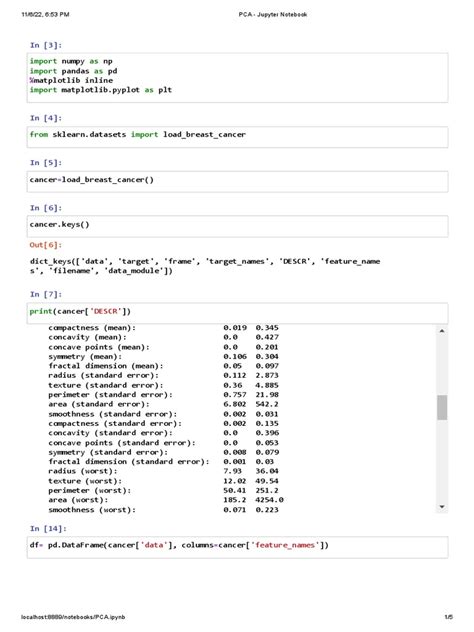Click the 11/6/22 6:53 PM timestamp
This screenshot has width=474, height=632.
(x=46, y=15)
